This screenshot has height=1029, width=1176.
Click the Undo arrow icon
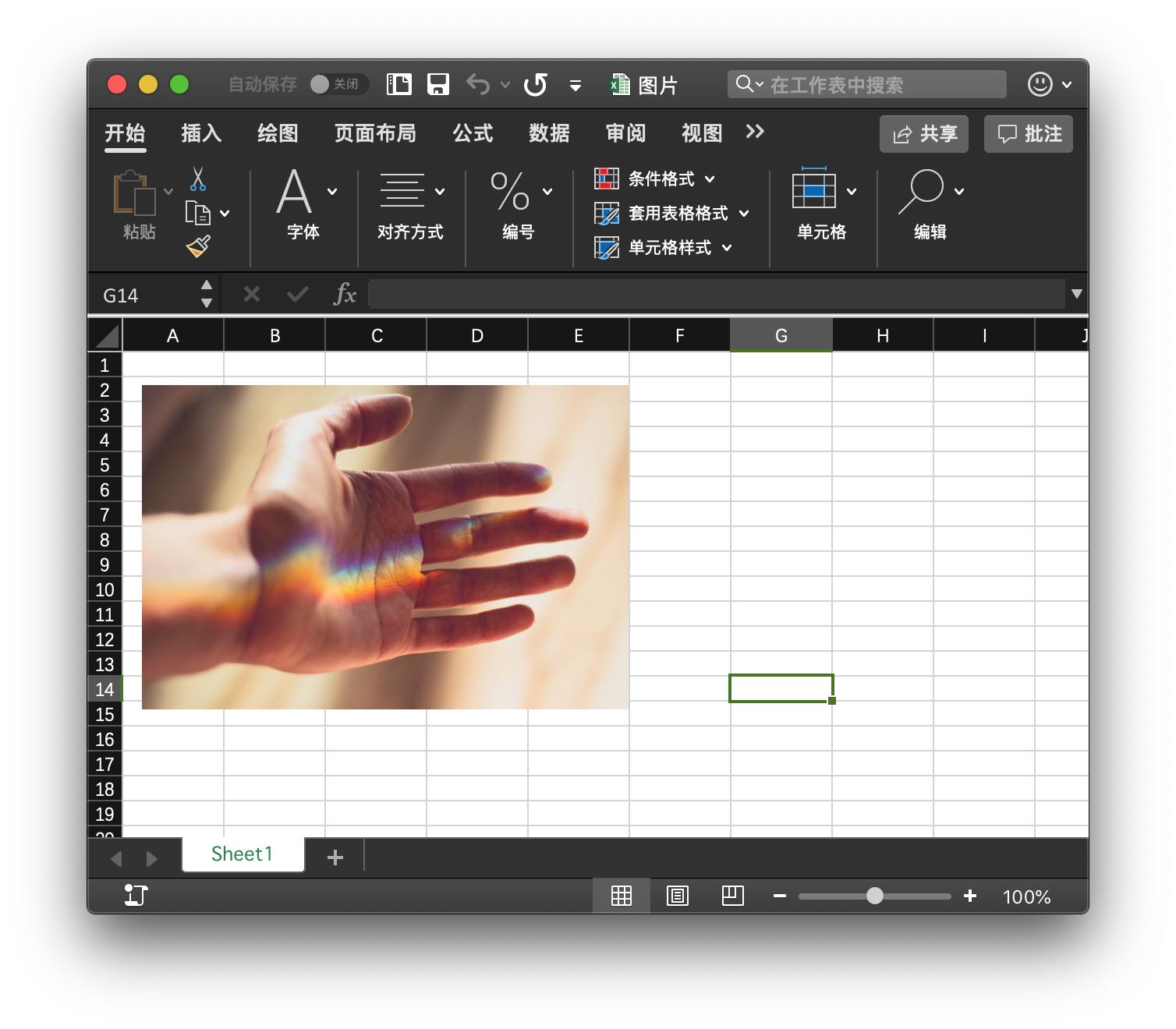tap(478, 84)
